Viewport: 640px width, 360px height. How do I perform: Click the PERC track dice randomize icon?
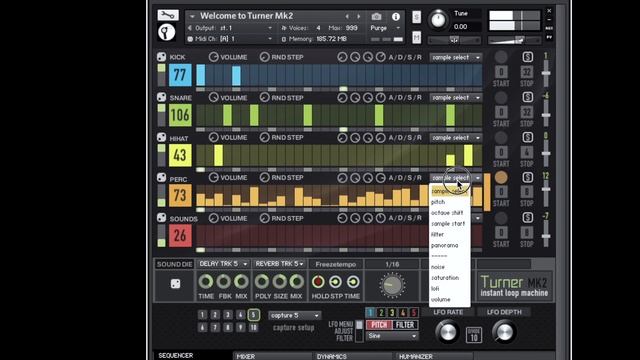(161, 178)
